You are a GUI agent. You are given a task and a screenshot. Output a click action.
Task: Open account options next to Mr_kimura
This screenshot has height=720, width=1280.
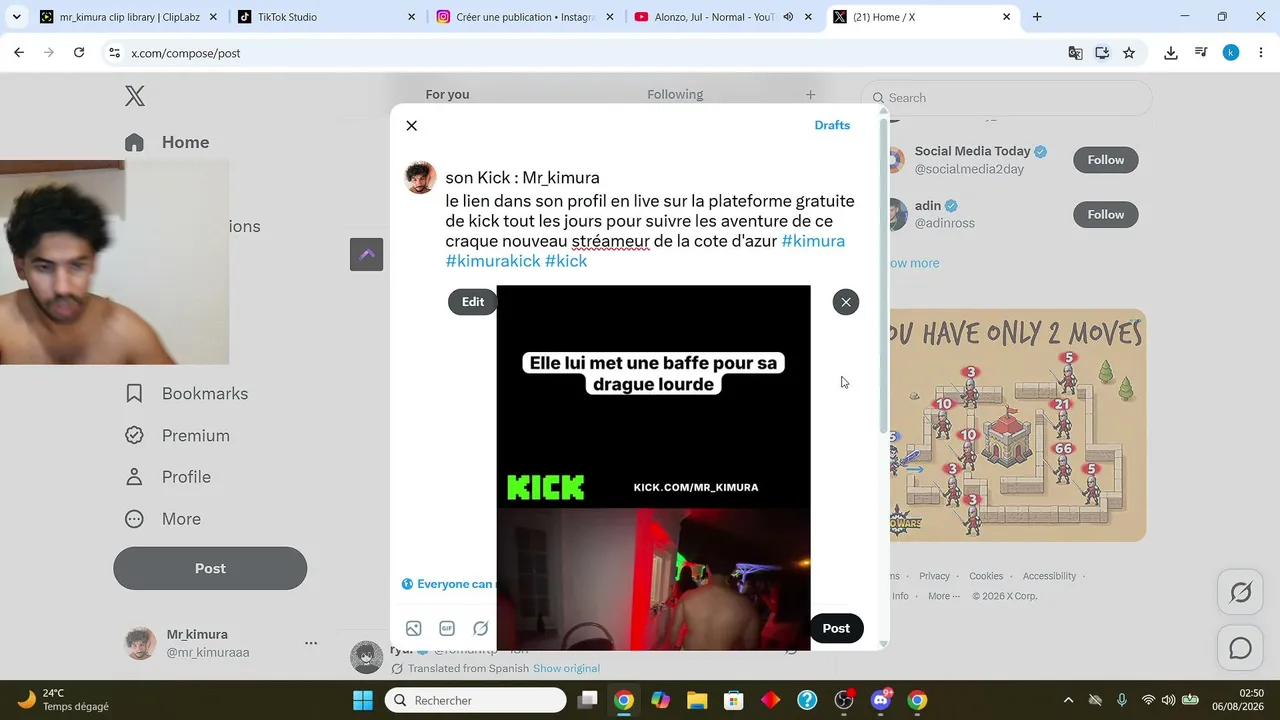(311, 643)
